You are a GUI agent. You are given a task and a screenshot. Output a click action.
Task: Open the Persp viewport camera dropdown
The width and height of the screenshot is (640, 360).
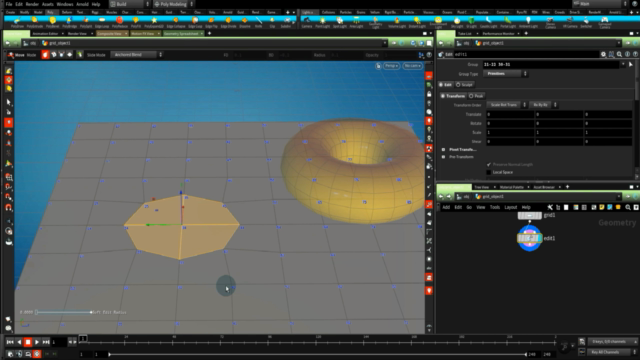(x=391, y=66)
